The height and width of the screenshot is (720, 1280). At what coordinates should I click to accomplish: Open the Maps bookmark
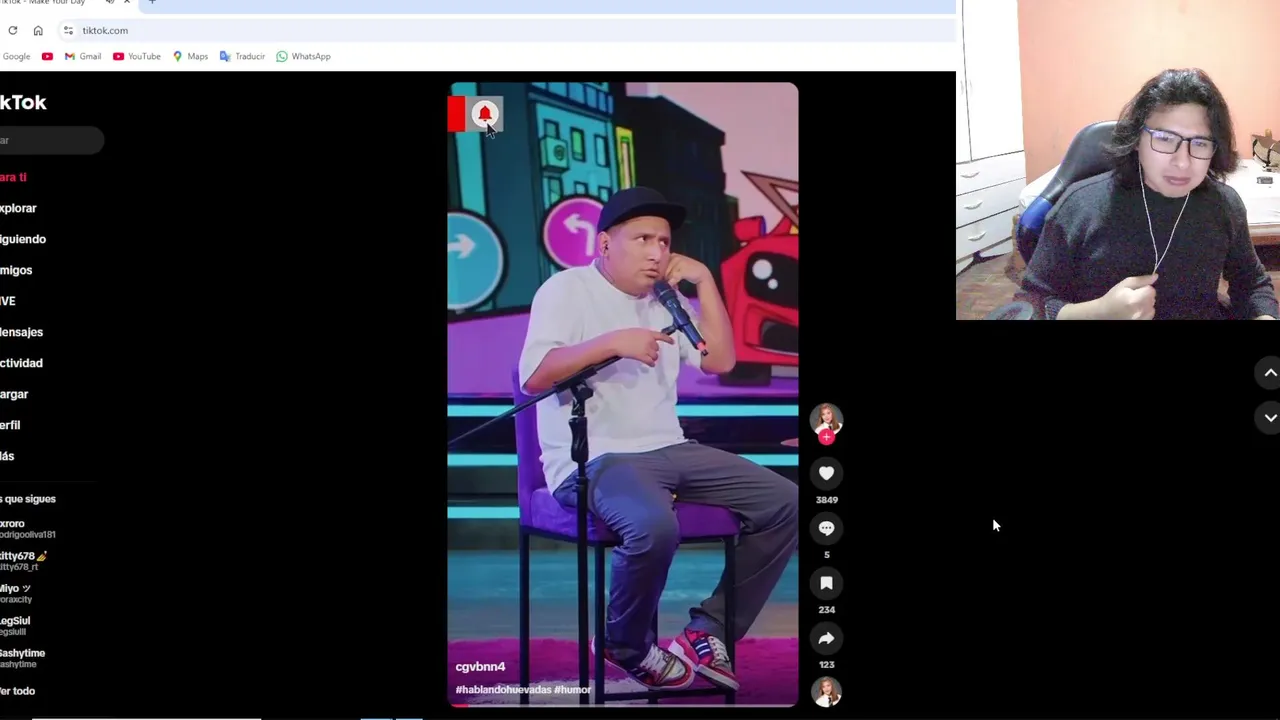pyautogui.click(x=190, y=56)
